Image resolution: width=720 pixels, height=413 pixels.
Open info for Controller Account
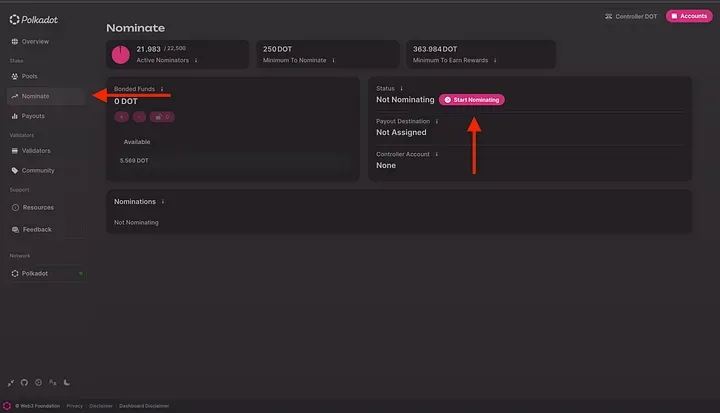click(x=437, y=154)
